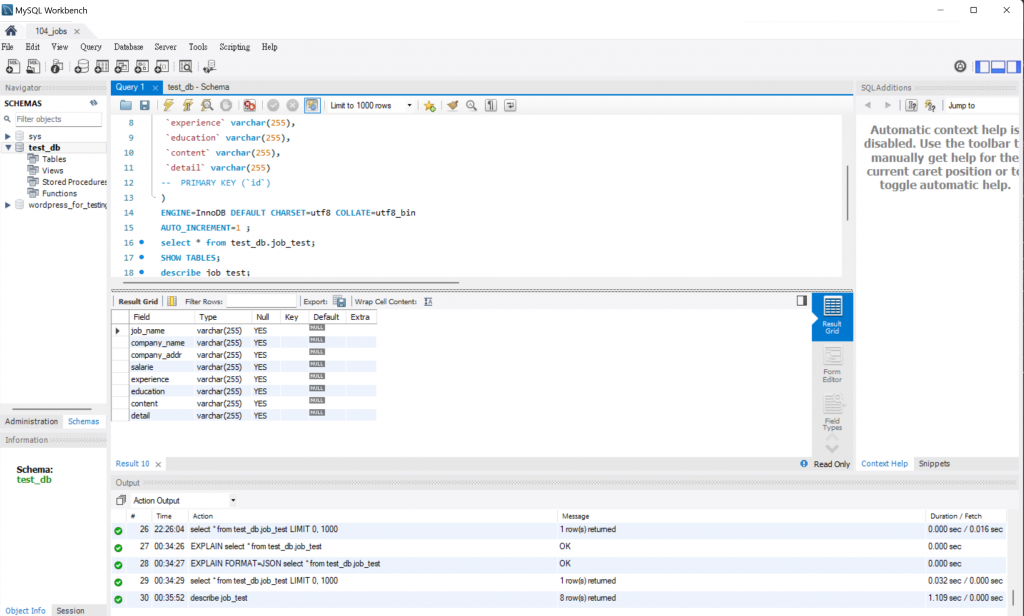Screen dimensions: 1024x616
Task: Close the Query 1 tab
Action: click(x=155, y=87)
